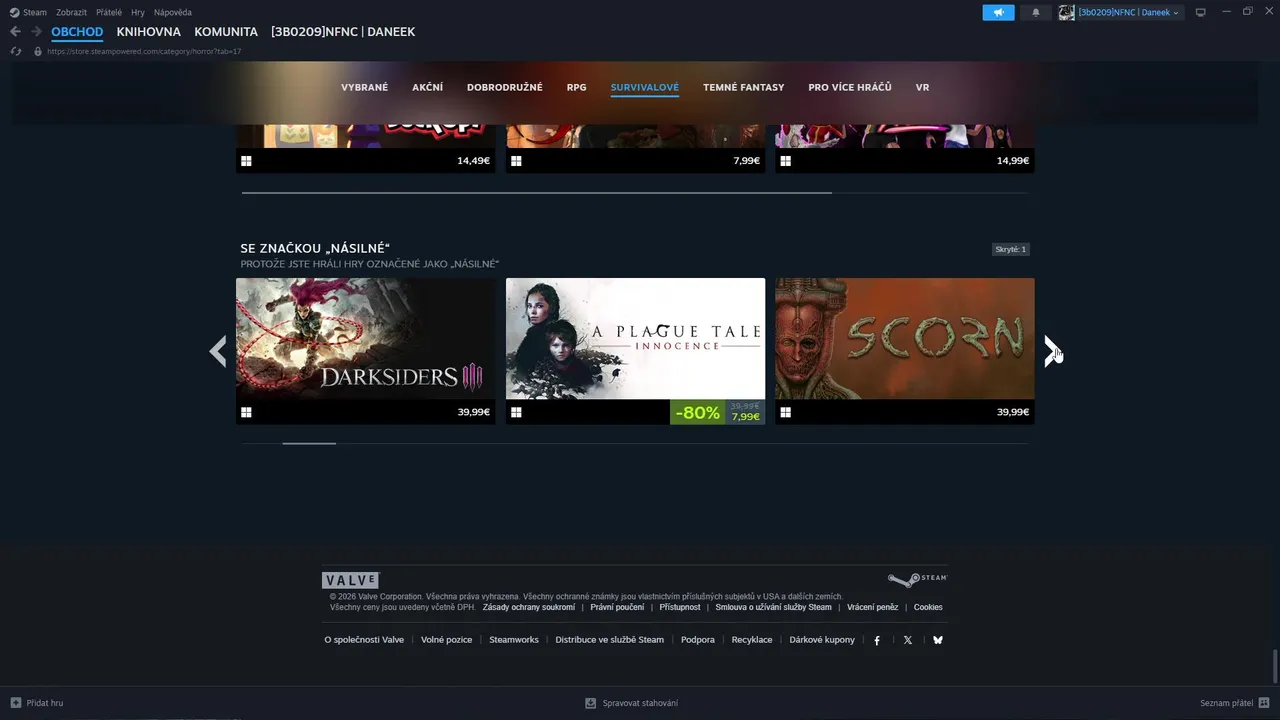Open the Přátelé menu
This screenshot has height=720, width=1280.
tap(109, 12)
